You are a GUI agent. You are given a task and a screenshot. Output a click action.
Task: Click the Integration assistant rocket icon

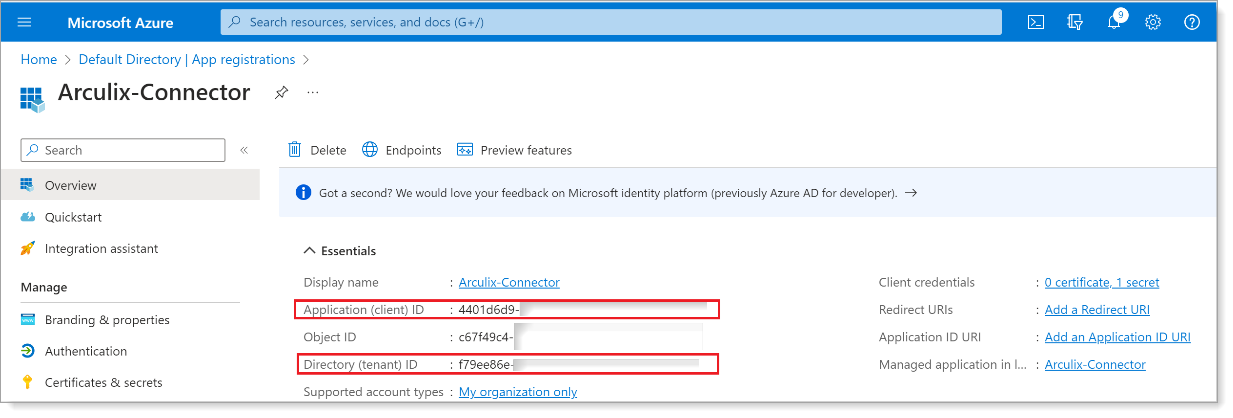point(27,248)
